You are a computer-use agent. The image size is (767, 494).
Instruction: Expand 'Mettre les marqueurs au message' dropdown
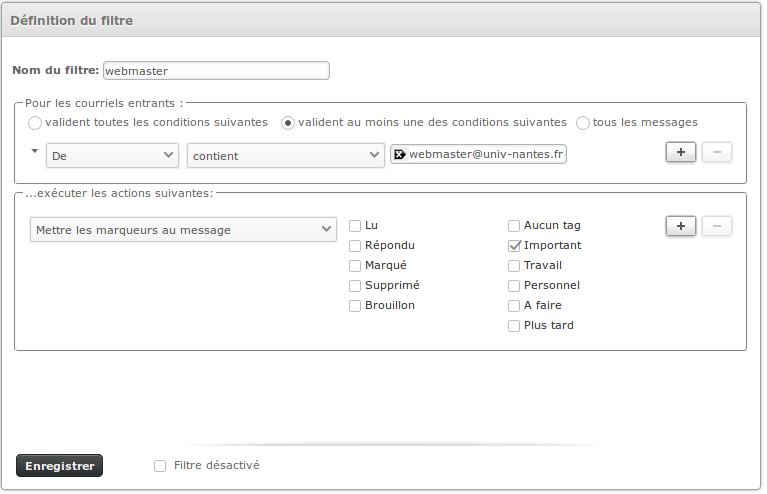coord(183,230)
